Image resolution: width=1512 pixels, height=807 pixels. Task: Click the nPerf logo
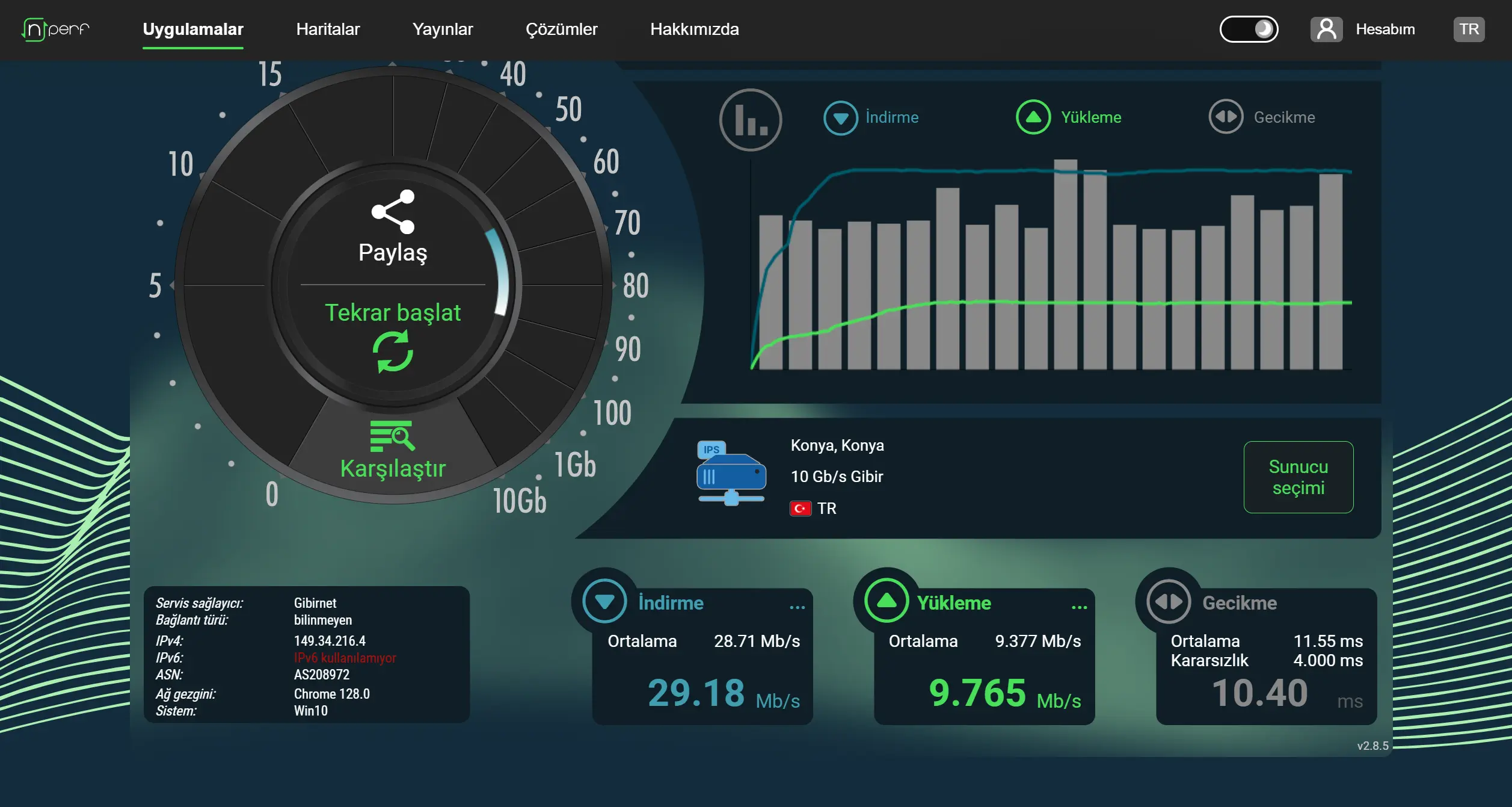[55, 29]
